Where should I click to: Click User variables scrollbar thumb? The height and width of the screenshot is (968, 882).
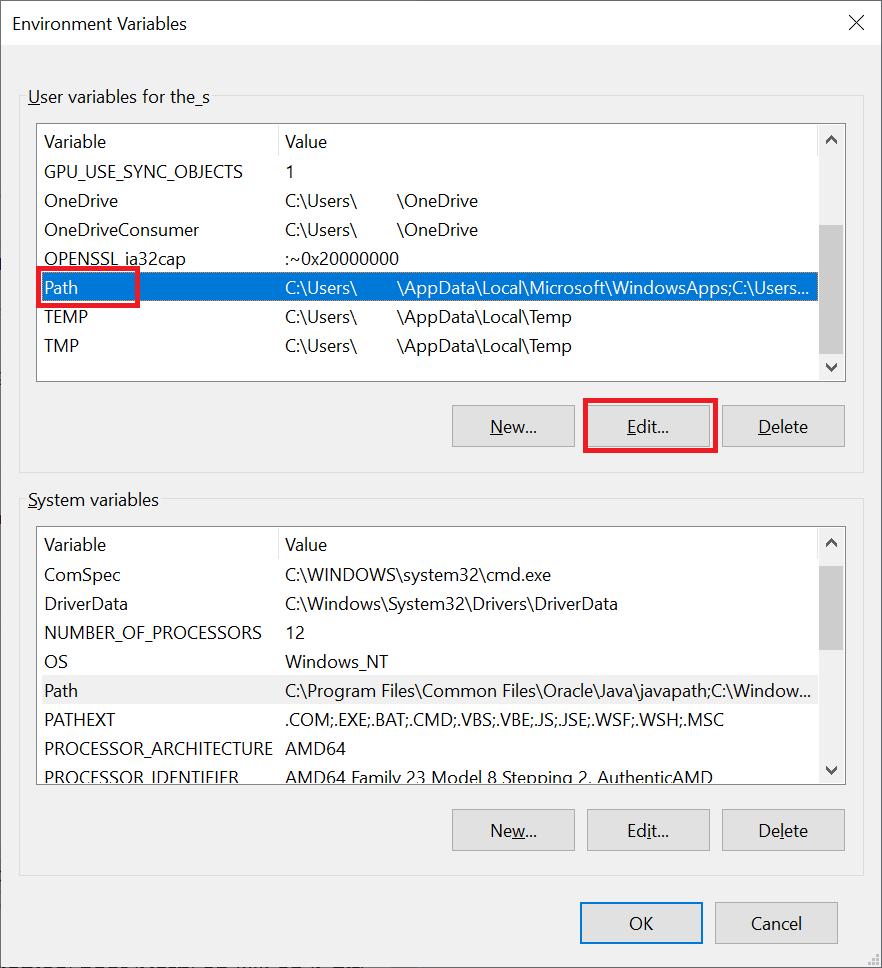pos(831,290)
